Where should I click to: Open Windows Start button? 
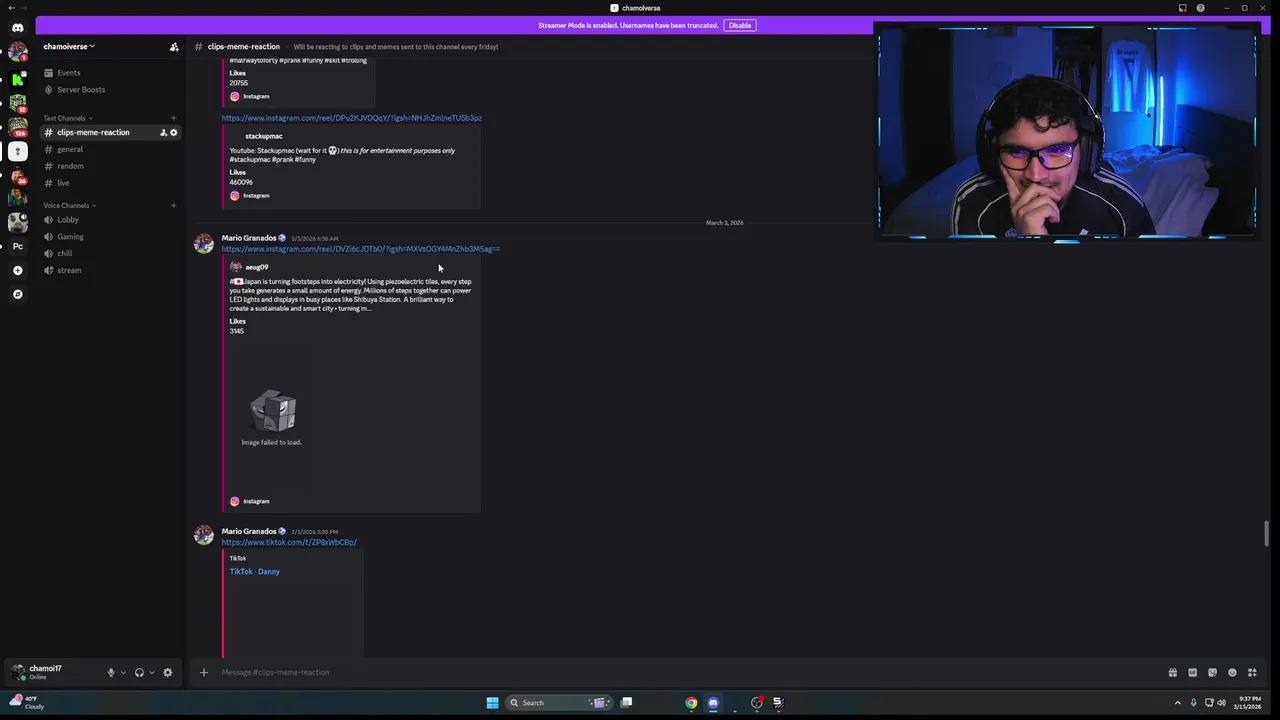tap(492, 703)
